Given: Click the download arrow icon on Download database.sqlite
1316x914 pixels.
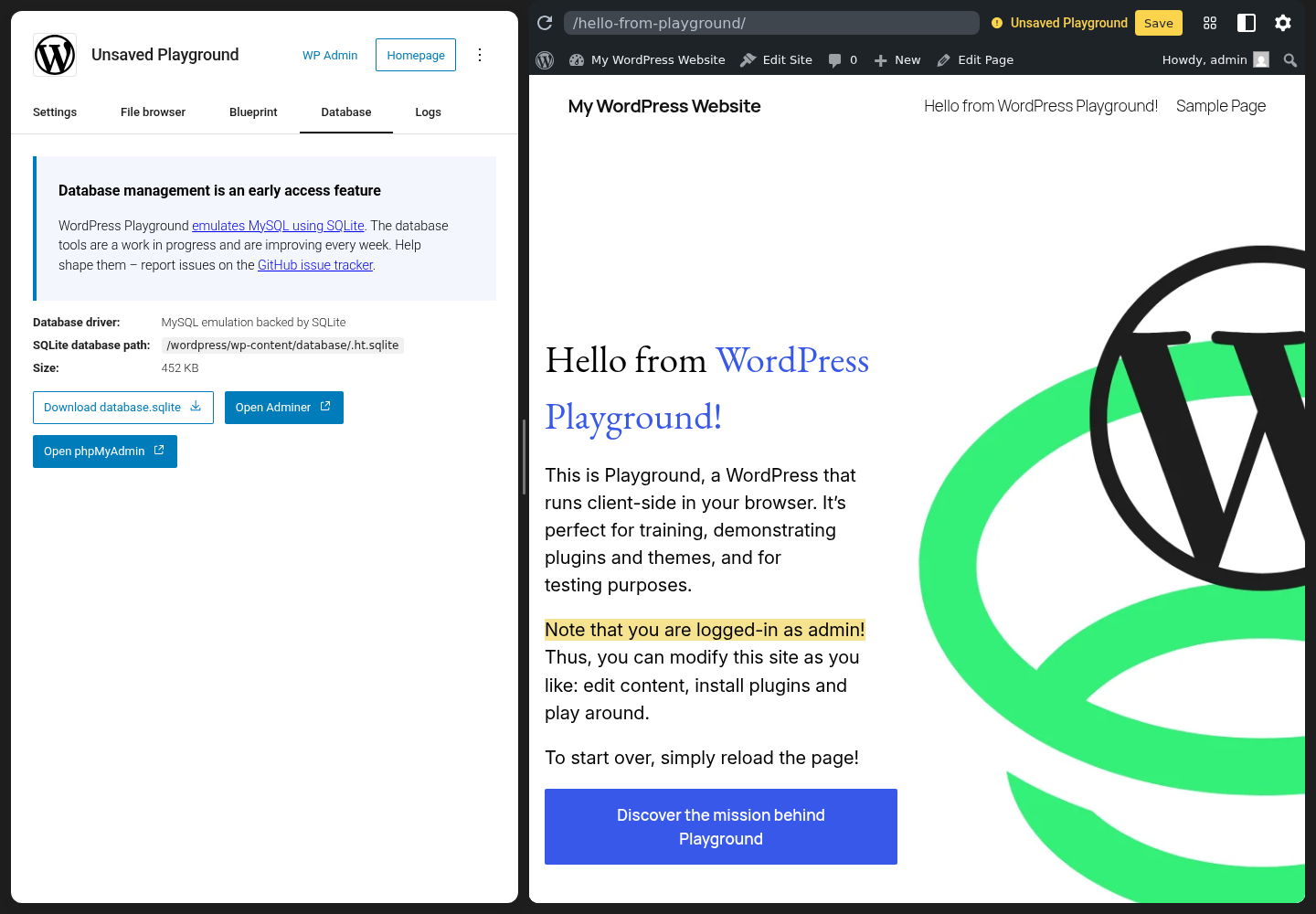Looking at the screenshot, I should (196, 407).
